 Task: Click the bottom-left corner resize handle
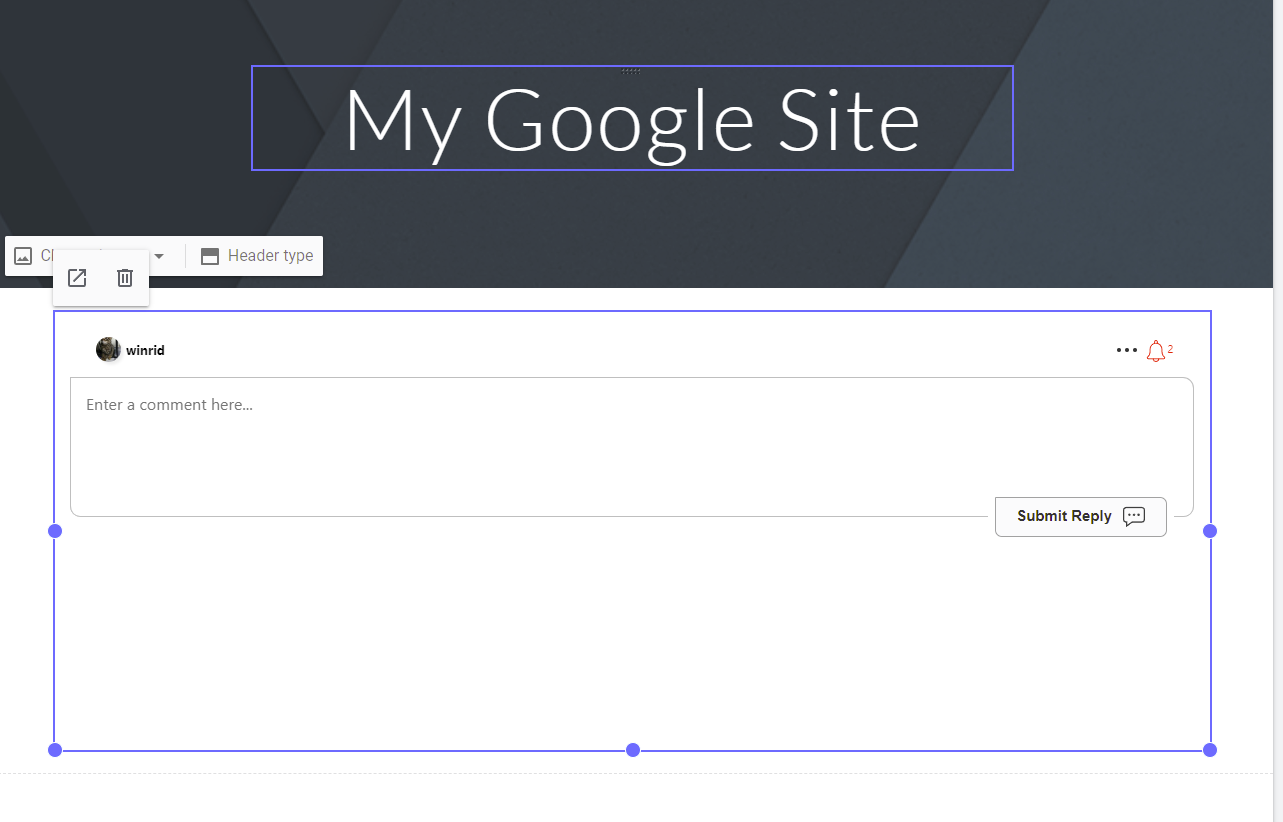tap(55, 750)
